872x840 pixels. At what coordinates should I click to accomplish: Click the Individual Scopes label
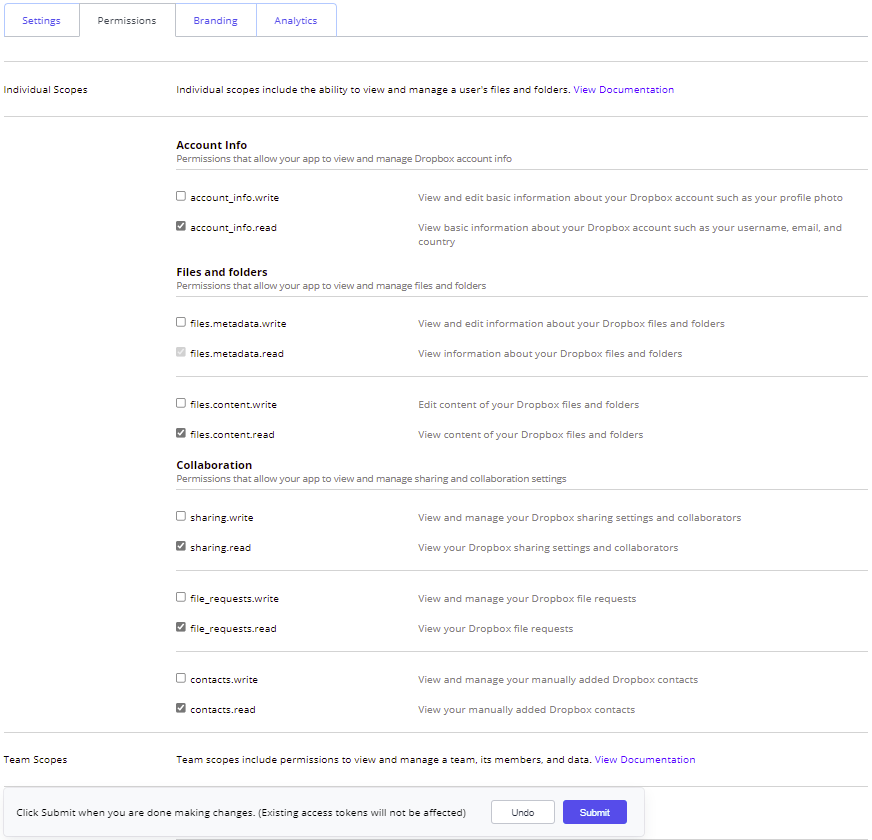pyautogui.click(x=46, y=90)
